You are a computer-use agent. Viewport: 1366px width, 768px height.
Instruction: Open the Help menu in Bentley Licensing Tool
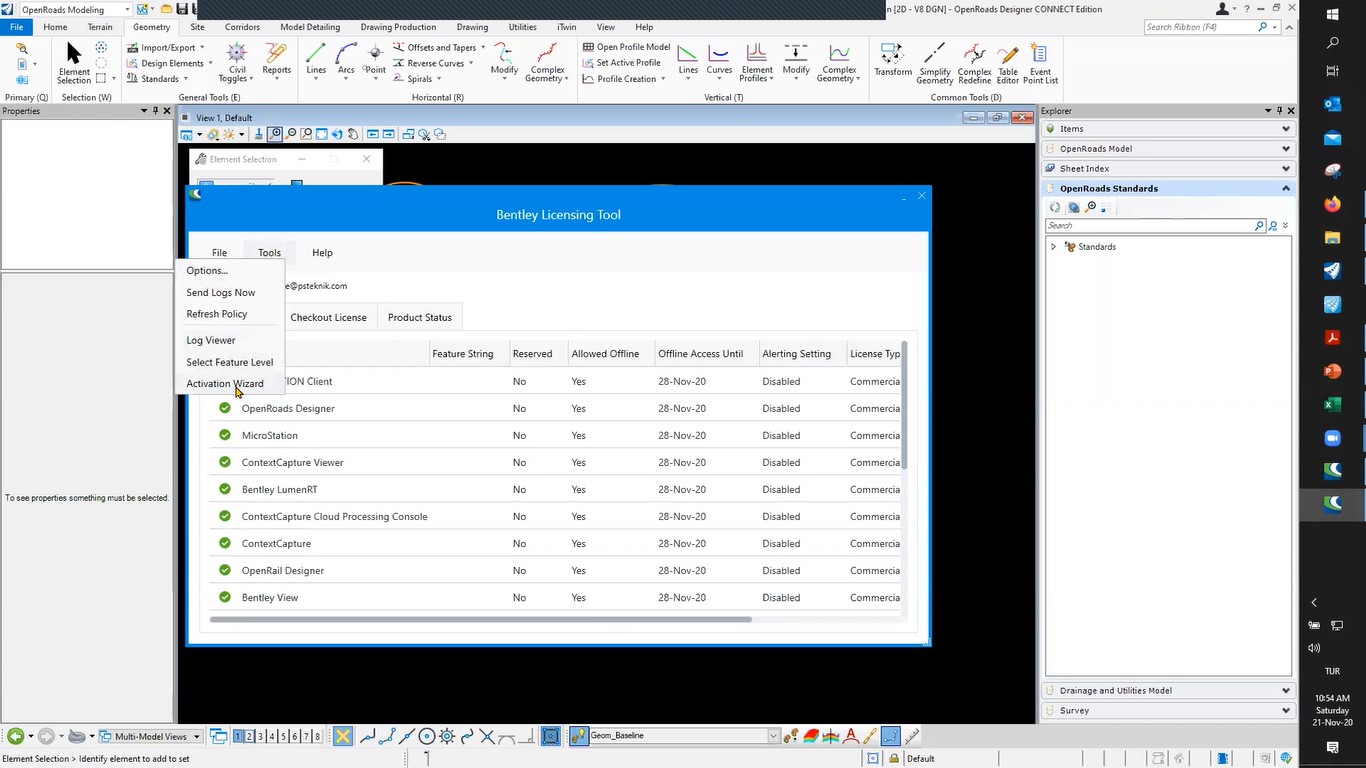click(322, 253)
